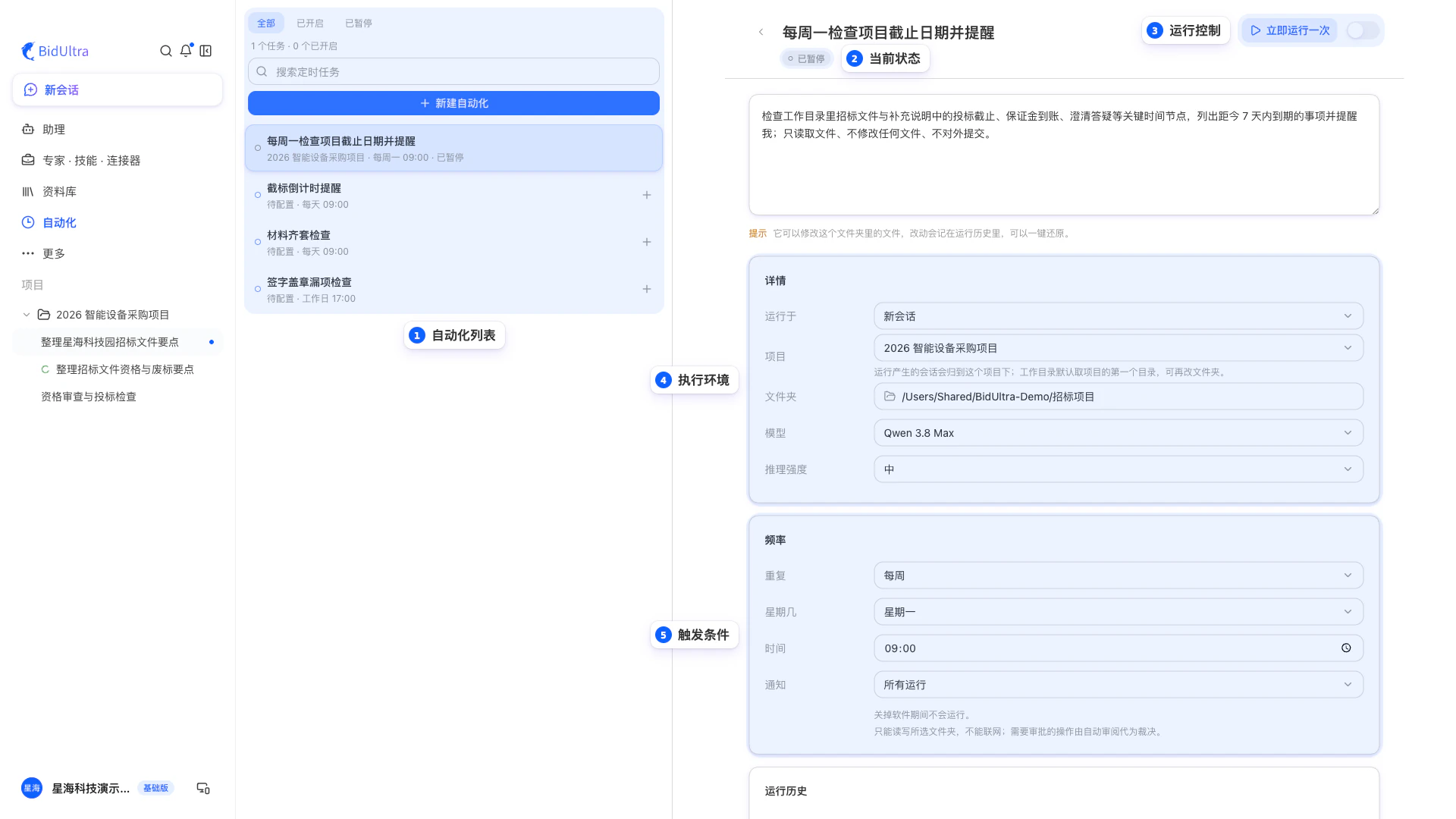Click the BidUltra logo icon
This screenshot has width=1456, height=819.
pyautogui.click(x=28, y=51)
